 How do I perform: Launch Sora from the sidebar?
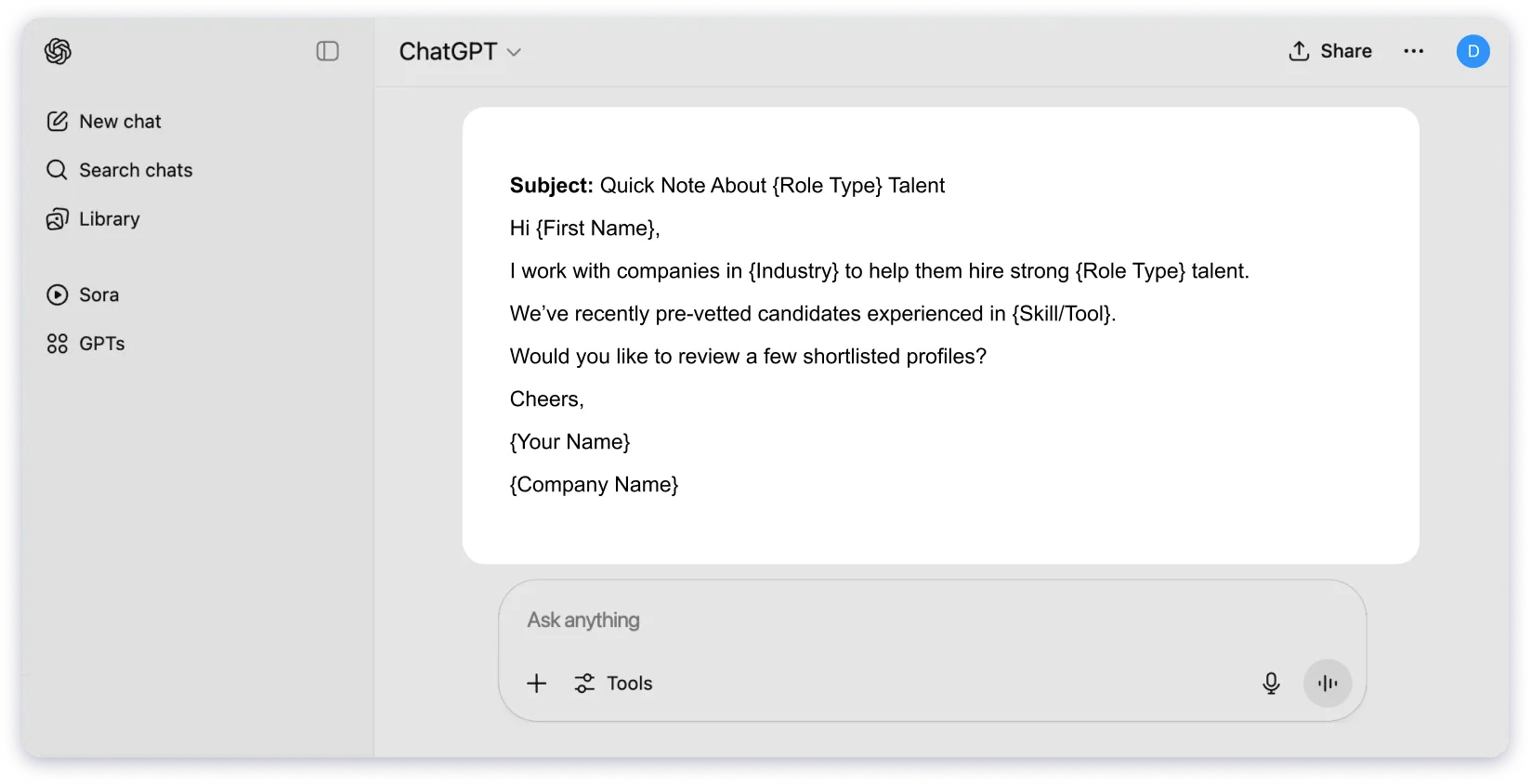click(57, 294)
